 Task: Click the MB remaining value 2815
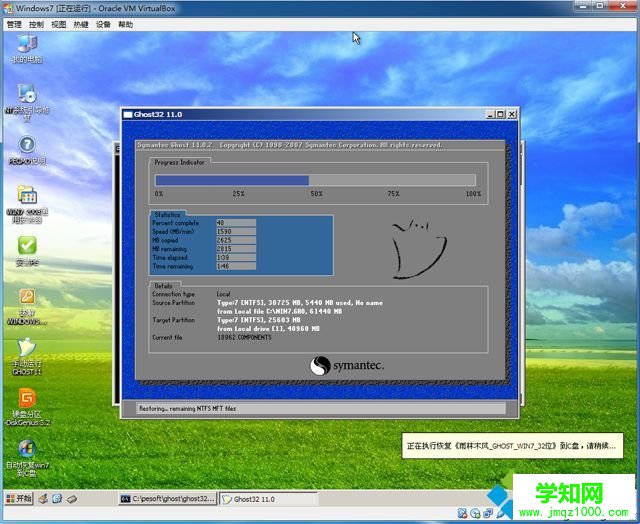[236, 249]
